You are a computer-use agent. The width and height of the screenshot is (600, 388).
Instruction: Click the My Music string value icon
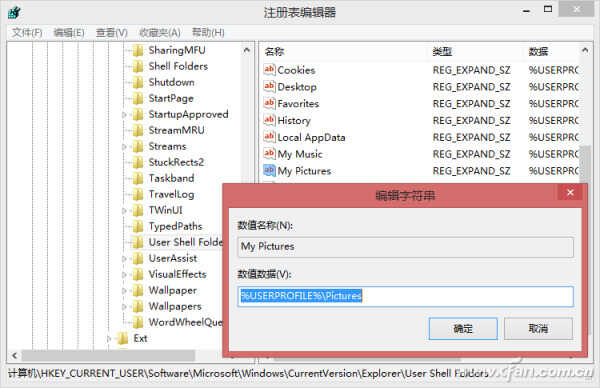269,154
